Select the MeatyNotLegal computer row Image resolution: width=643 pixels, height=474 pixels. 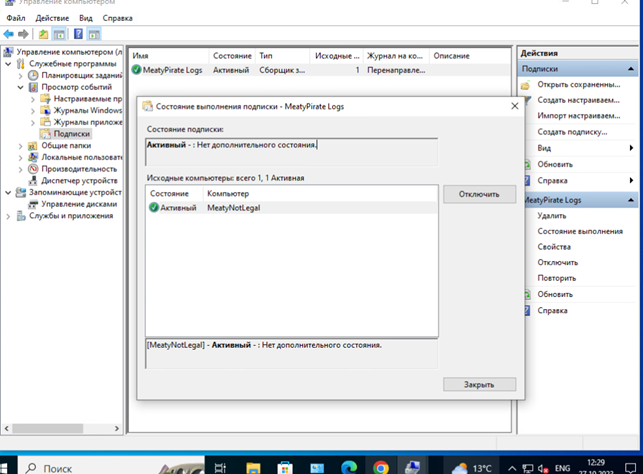[291, 207]
